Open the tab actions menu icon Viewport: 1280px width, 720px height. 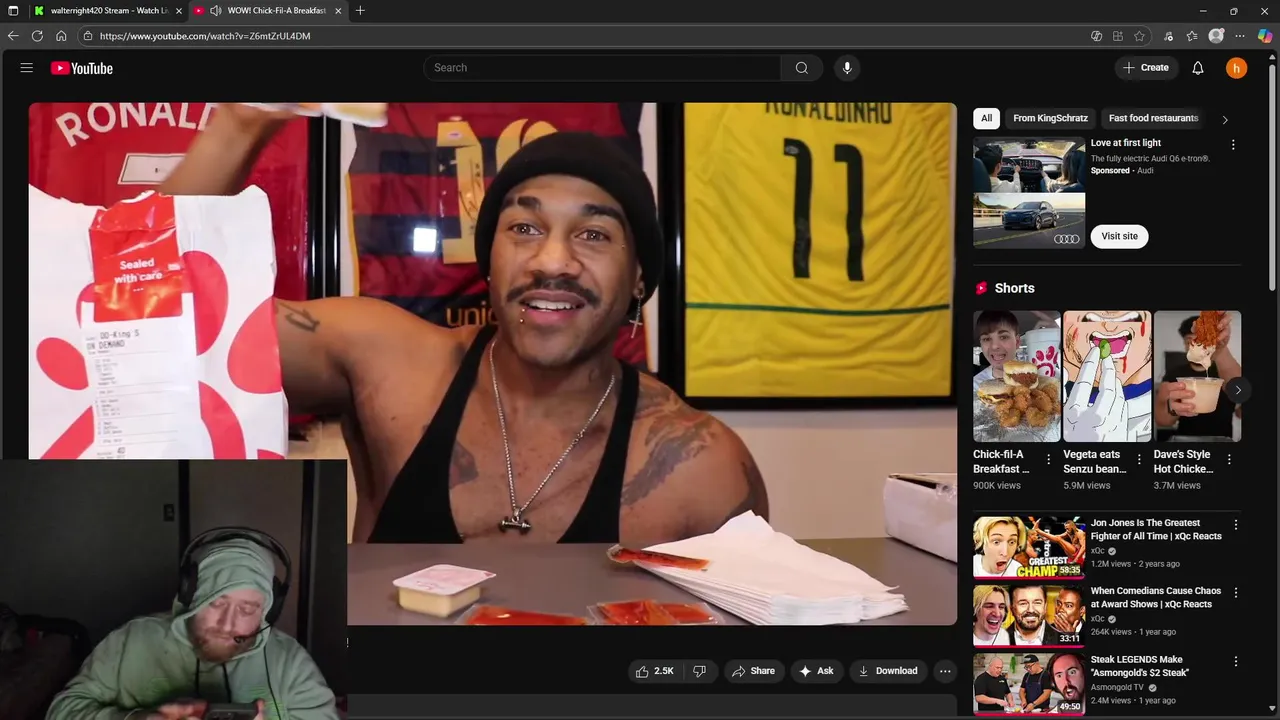[13, 10]
